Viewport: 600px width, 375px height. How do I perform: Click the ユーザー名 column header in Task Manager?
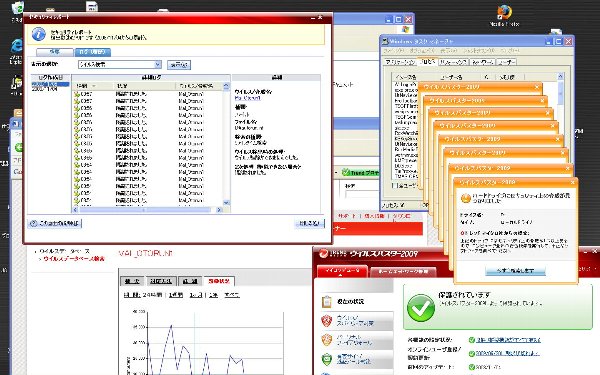(x=459, y=77)
